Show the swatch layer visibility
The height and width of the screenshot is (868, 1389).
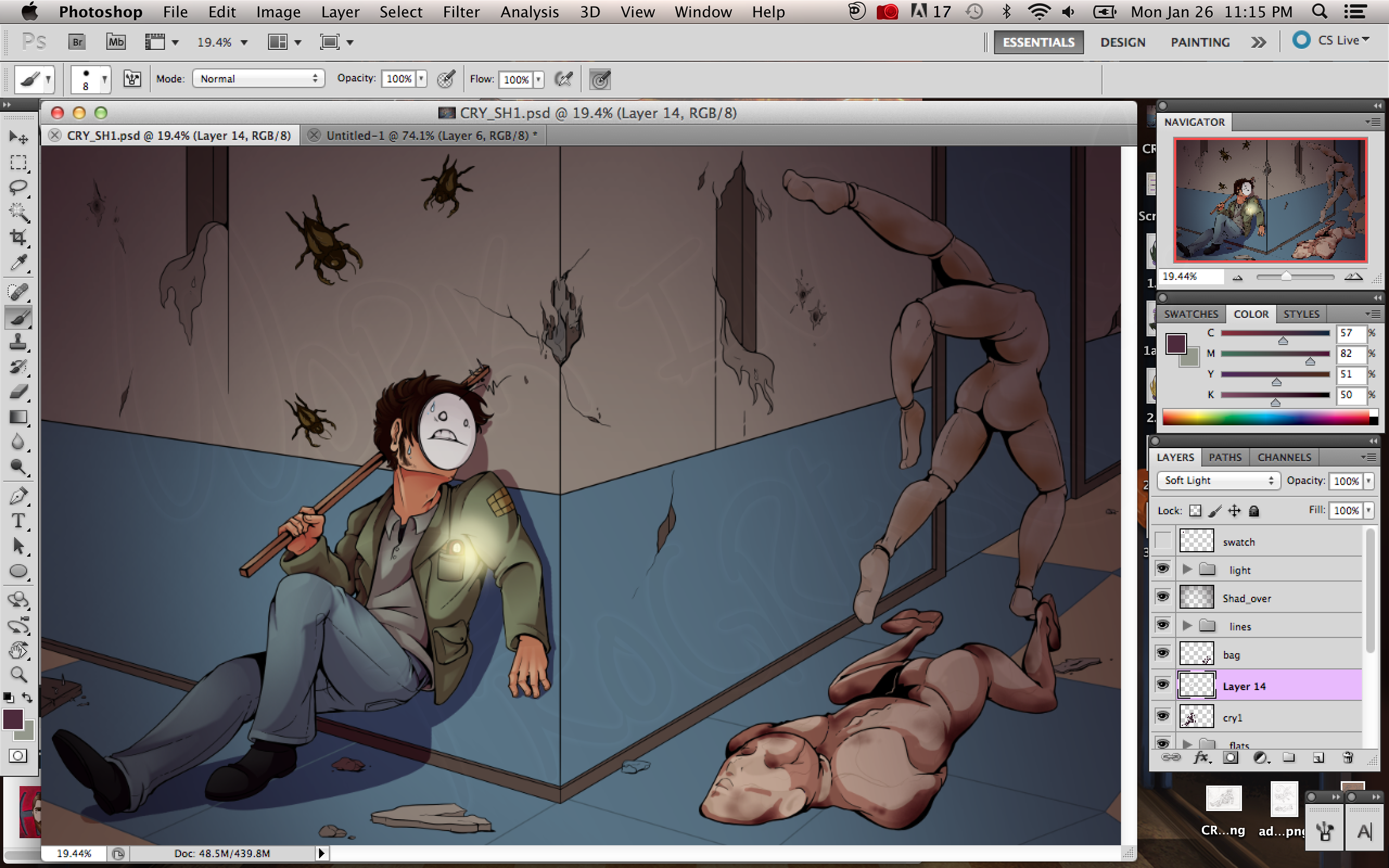tap(1163, 541)
